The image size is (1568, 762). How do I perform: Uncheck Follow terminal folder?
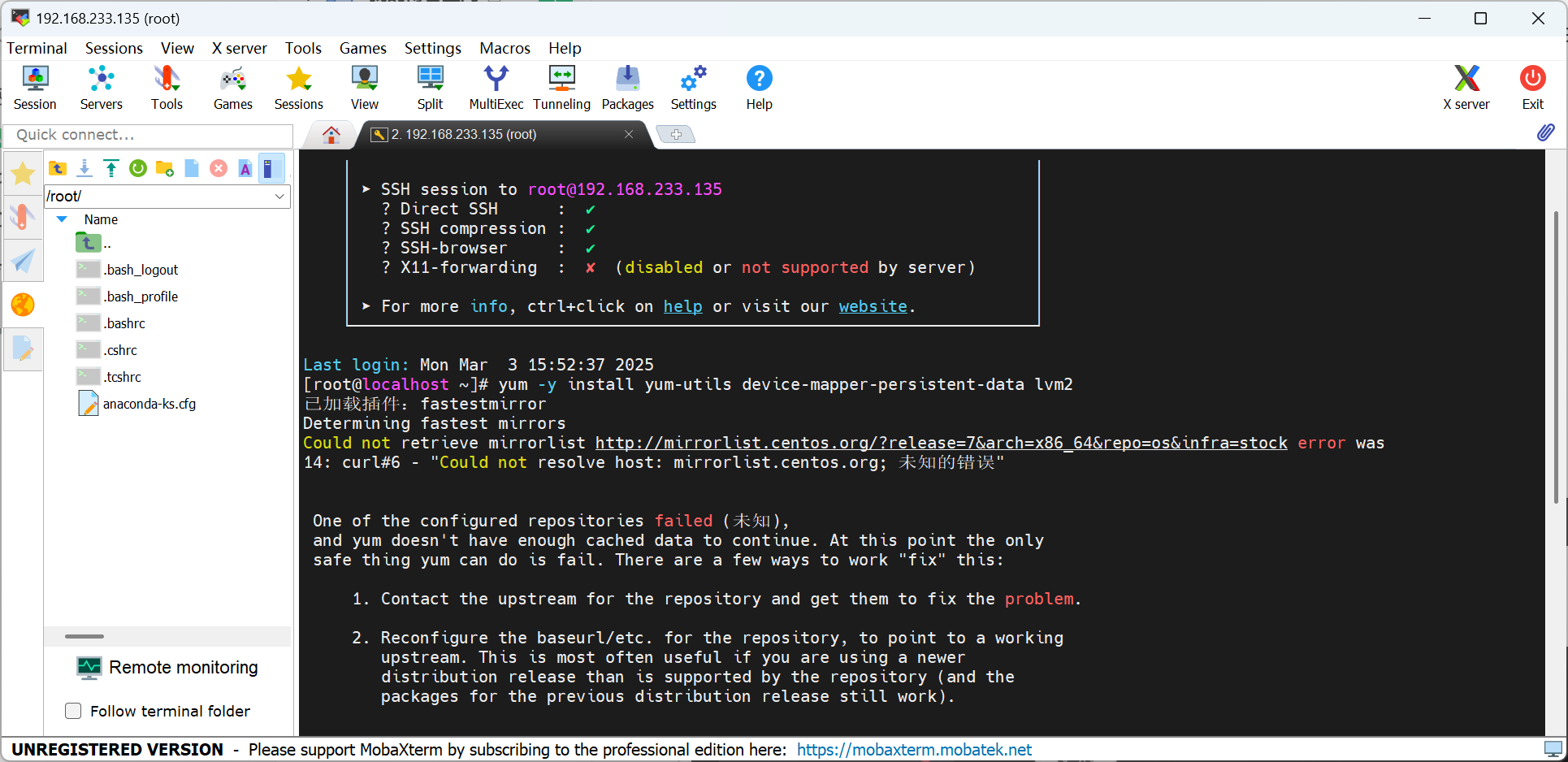coord(73,711)
